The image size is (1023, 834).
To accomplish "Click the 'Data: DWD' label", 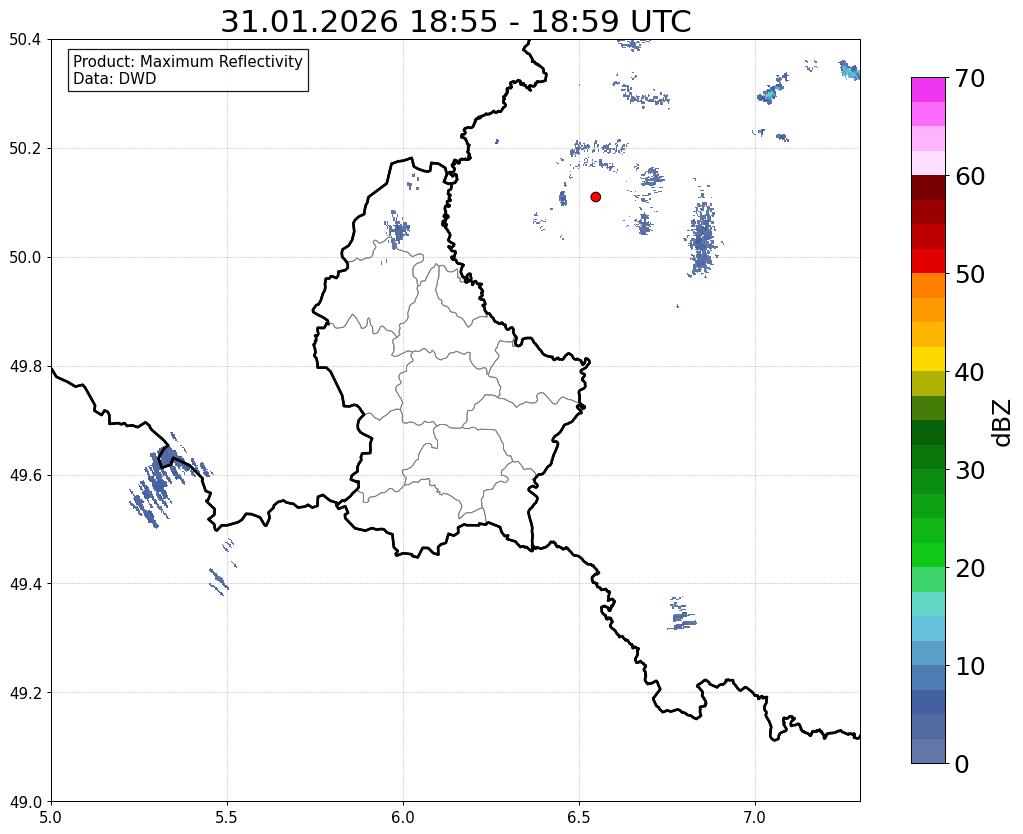I will point(115,79).
